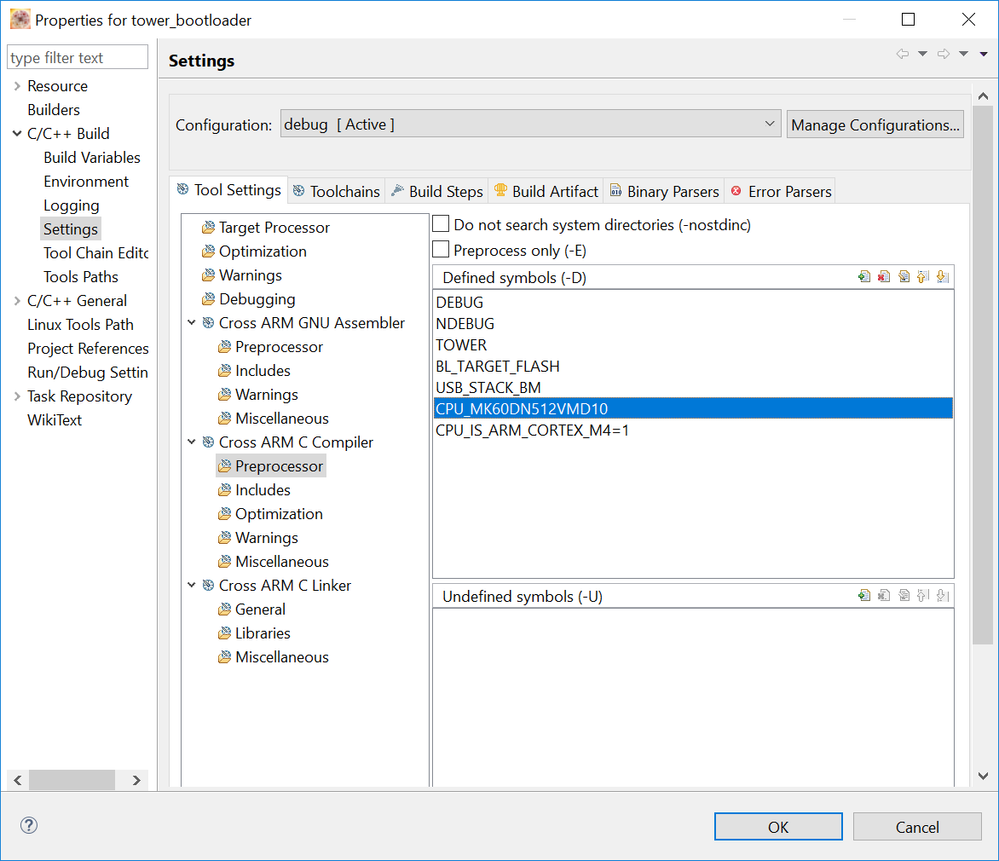Click the Cross ARM C Linker tool icon
The image size is (999, 861).
[x=208, y=585]
